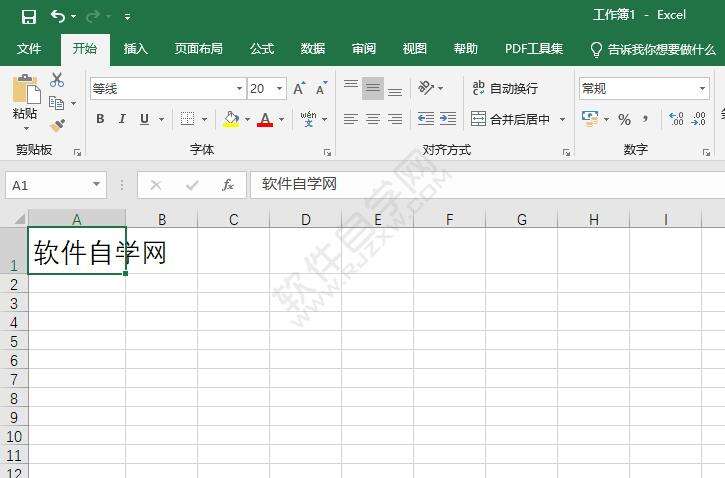
Task: Click the wén phonetic guide icon
Action: [308, 119]
